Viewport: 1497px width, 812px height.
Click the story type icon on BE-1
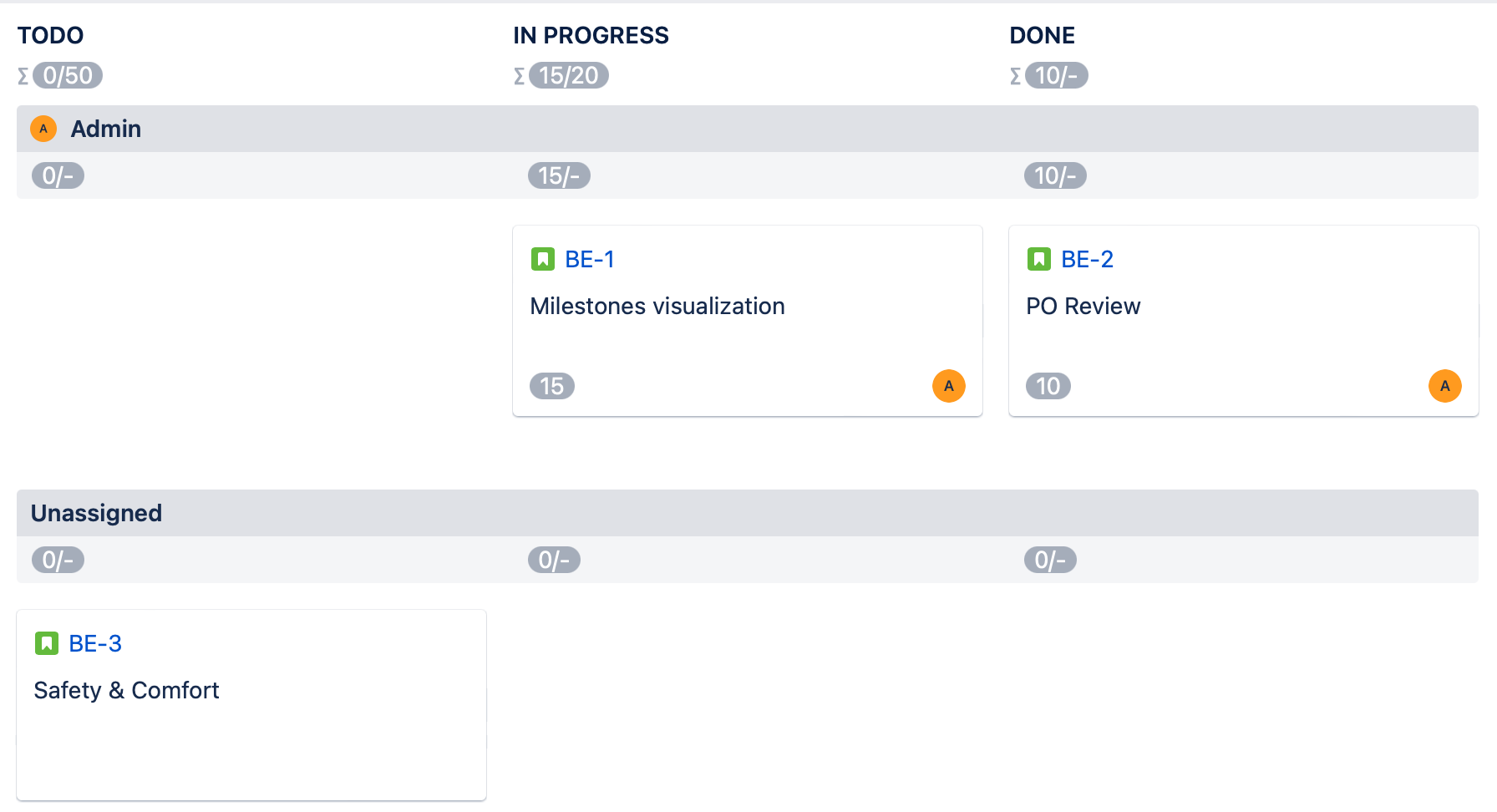click(543, 259)
